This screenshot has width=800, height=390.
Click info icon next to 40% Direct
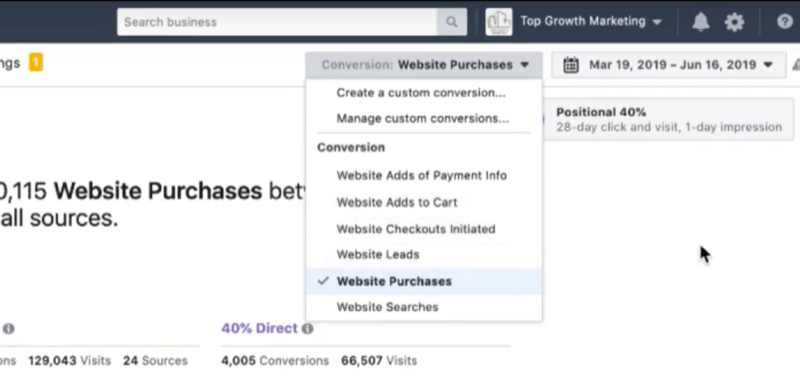pyautogui.click(x=307, y=329)
